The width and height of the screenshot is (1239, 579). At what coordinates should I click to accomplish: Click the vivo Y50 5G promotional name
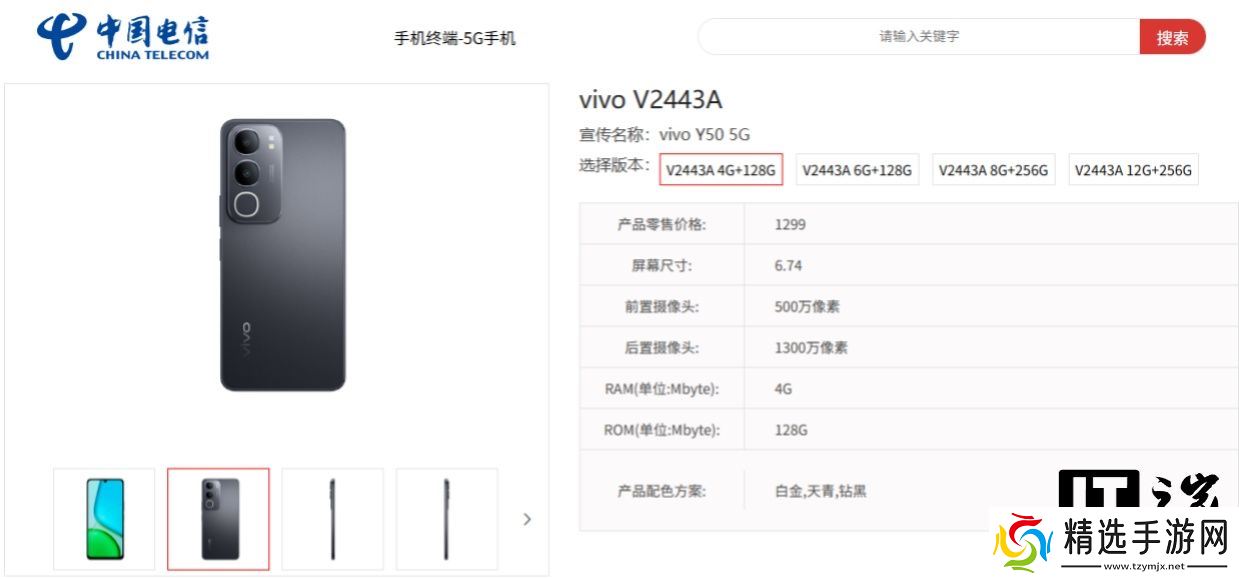pos(704,135)
